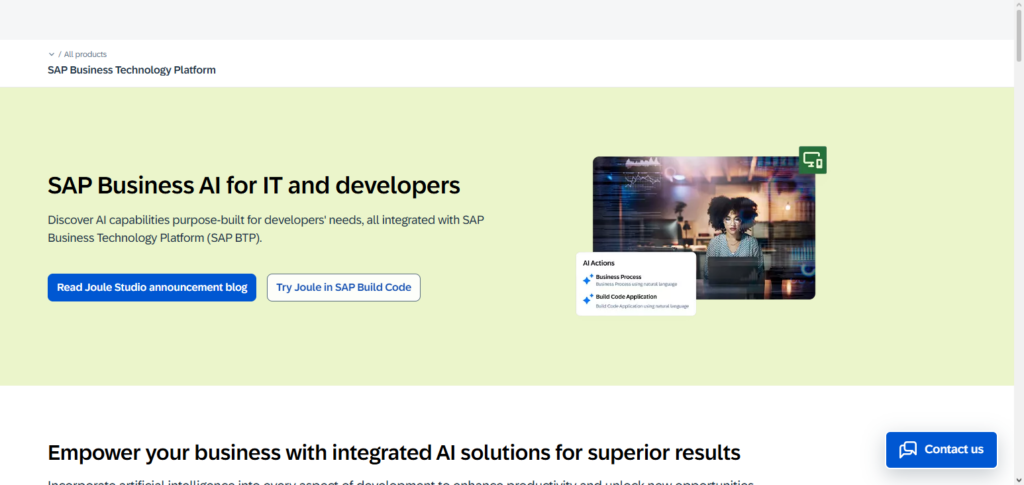
Task: Expand the breadcrumb chevron before All products
Action: tap(52, 54)
